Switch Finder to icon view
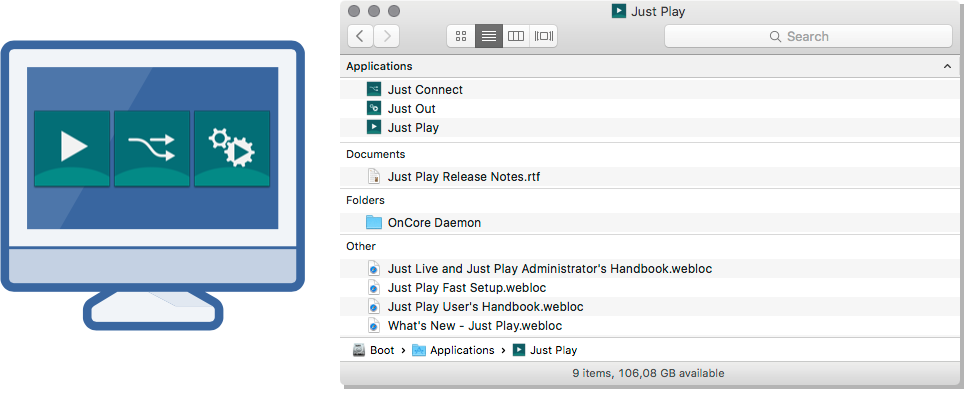The height and width of the screenshot is (405, 980). click(461, 36)
